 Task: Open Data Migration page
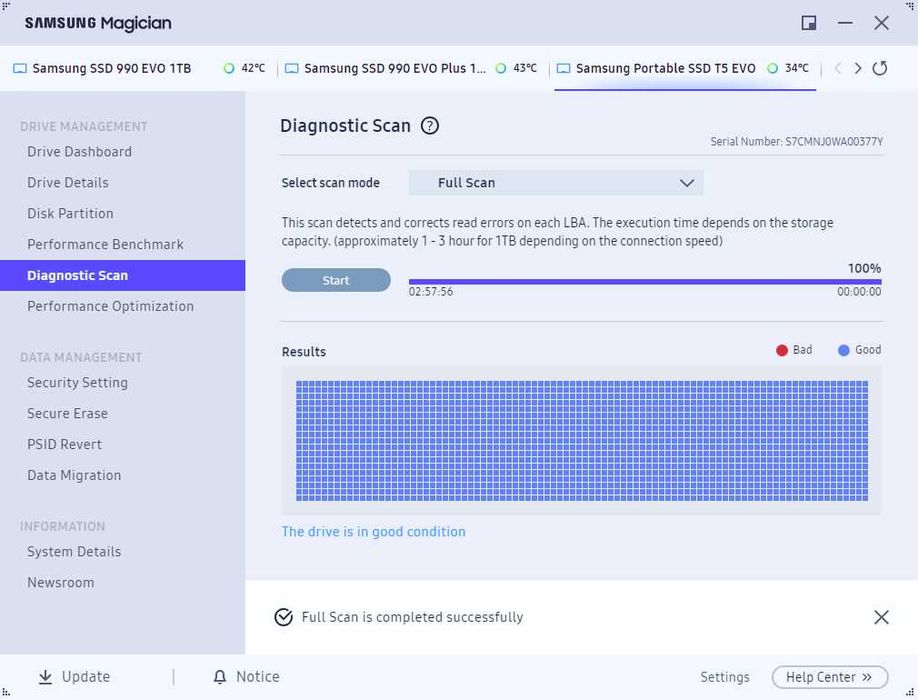click(x=74, y=475)
